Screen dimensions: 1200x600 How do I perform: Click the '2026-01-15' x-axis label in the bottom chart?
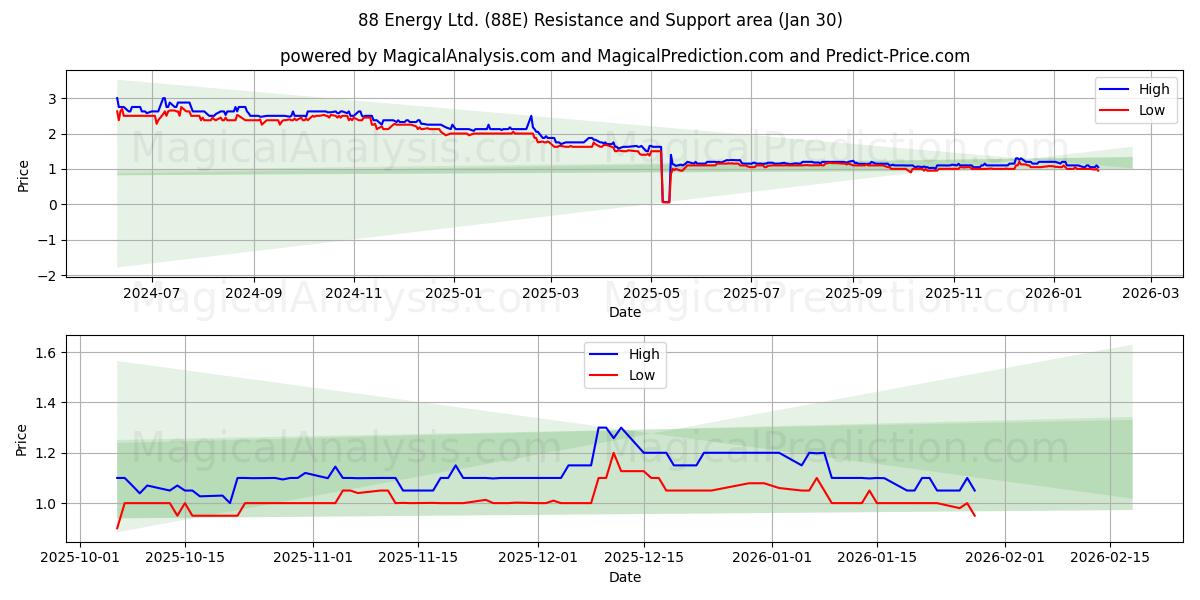pyautogui.click(x=877, y=559)
